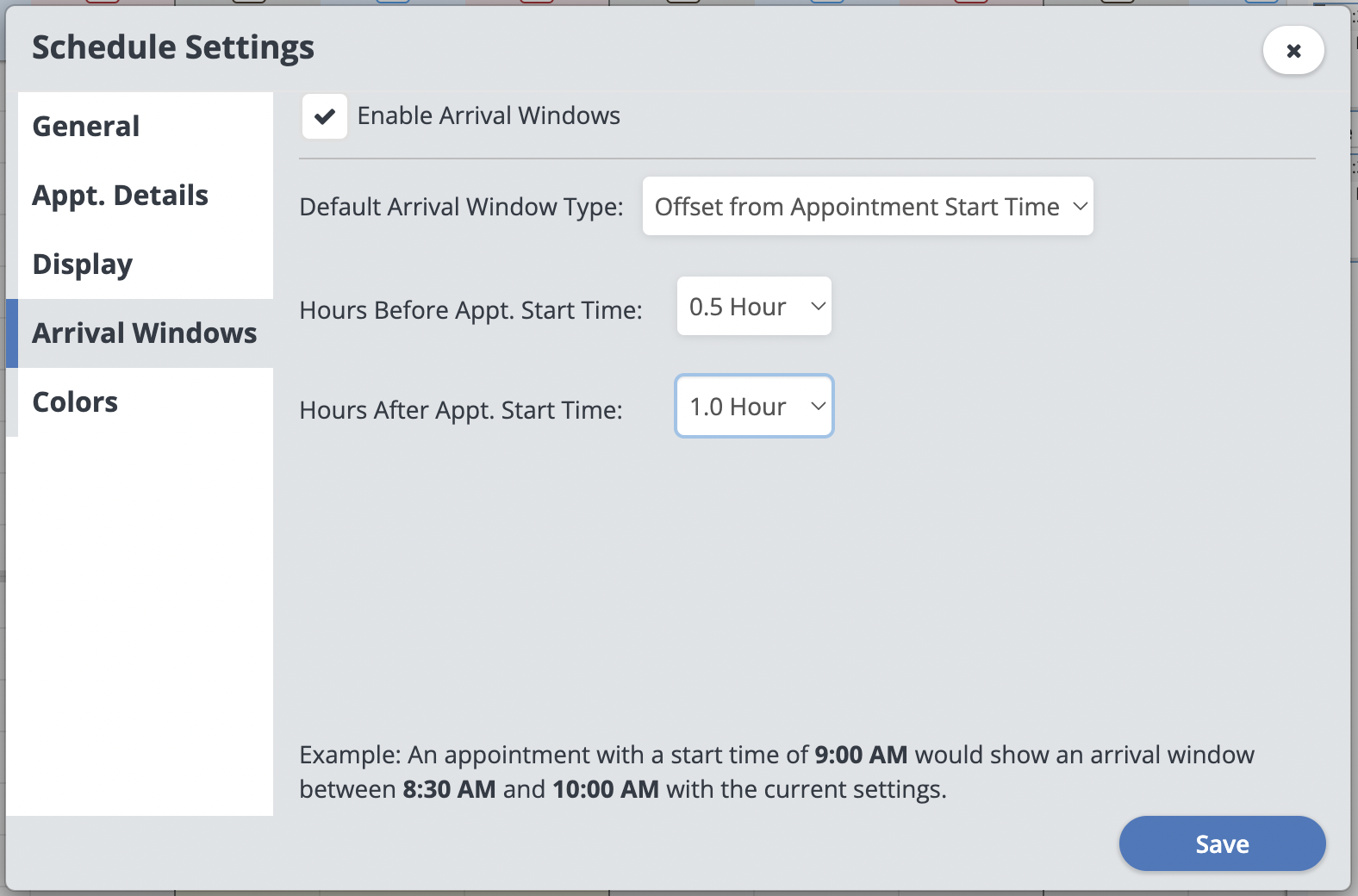Save the schedule settings

pos(1221,844)
